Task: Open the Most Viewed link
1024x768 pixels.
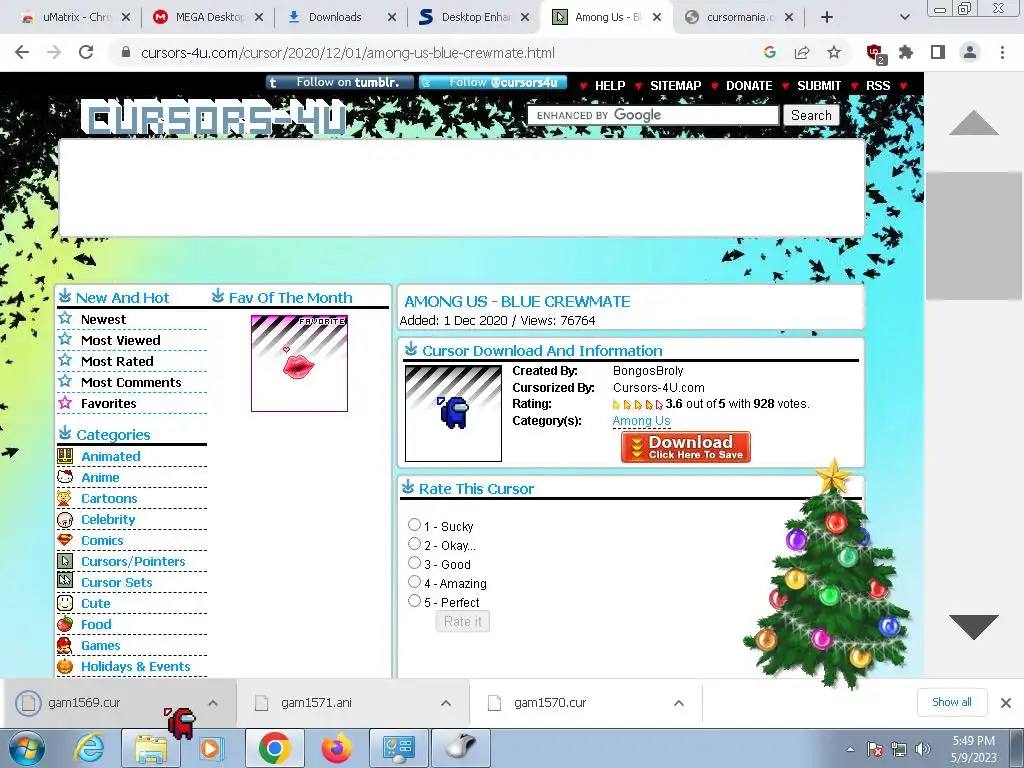Action: click(120, 340)
